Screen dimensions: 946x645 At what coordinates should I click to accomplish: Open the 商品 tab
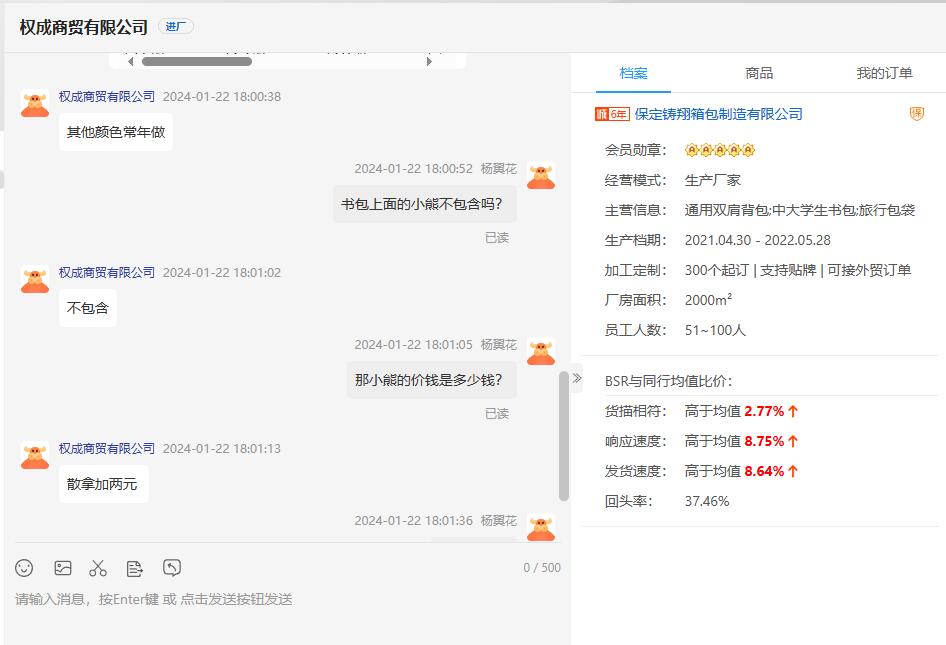759,73
